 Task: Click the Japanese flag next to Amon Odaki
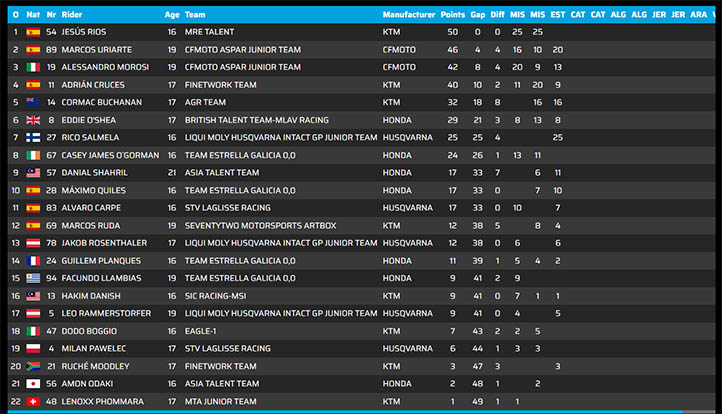[33, 384]
